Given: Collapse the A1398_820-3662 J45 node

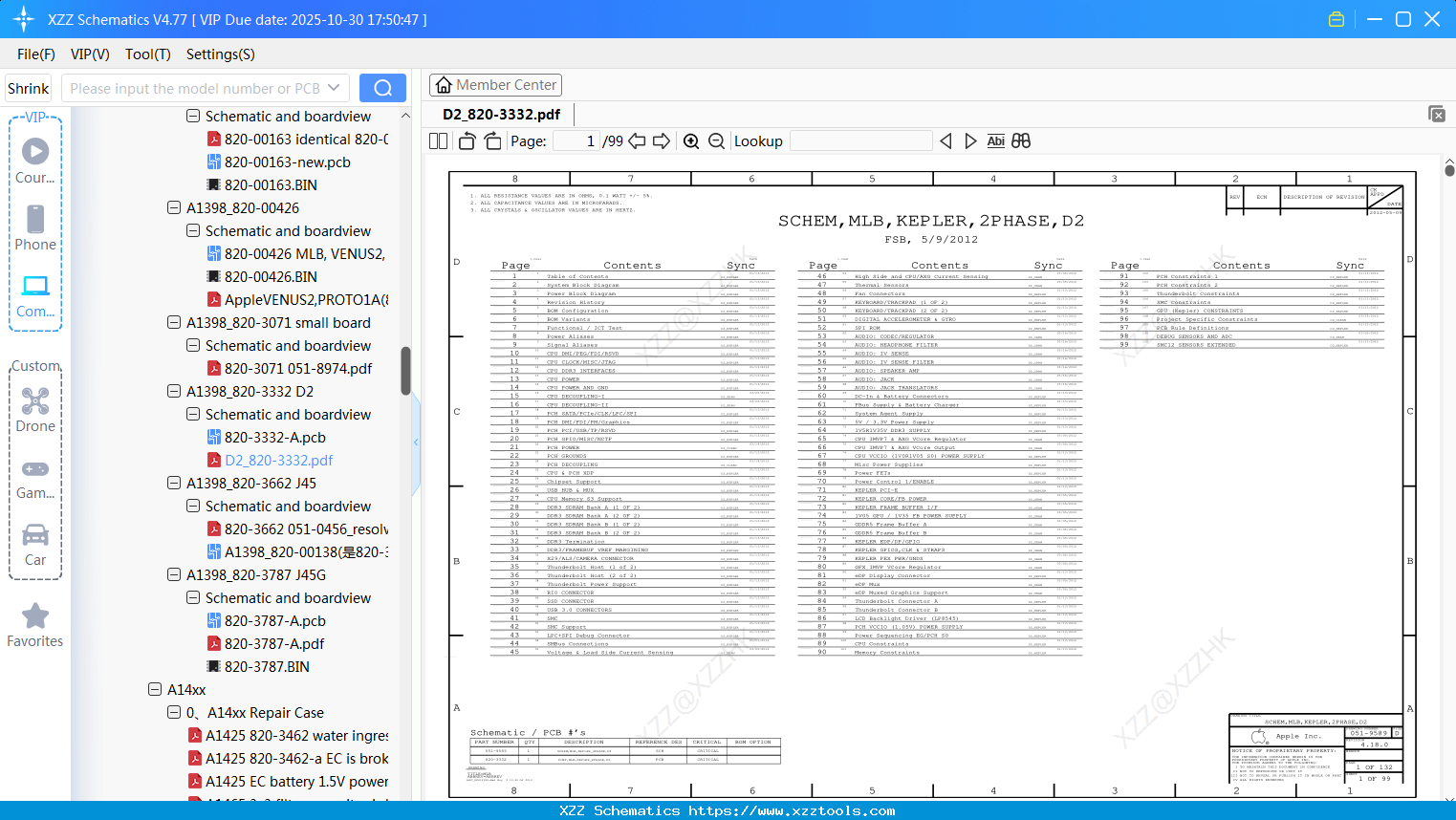Looking at the screenshot, I should coord(174,483).
